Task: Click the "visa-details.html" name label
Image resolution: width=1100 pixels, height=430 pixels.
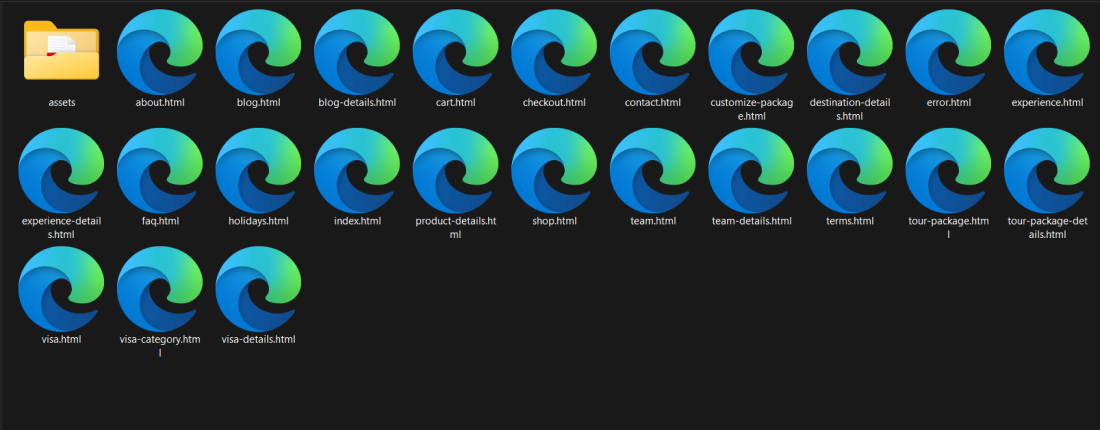Action: click(x=259, y=340)
